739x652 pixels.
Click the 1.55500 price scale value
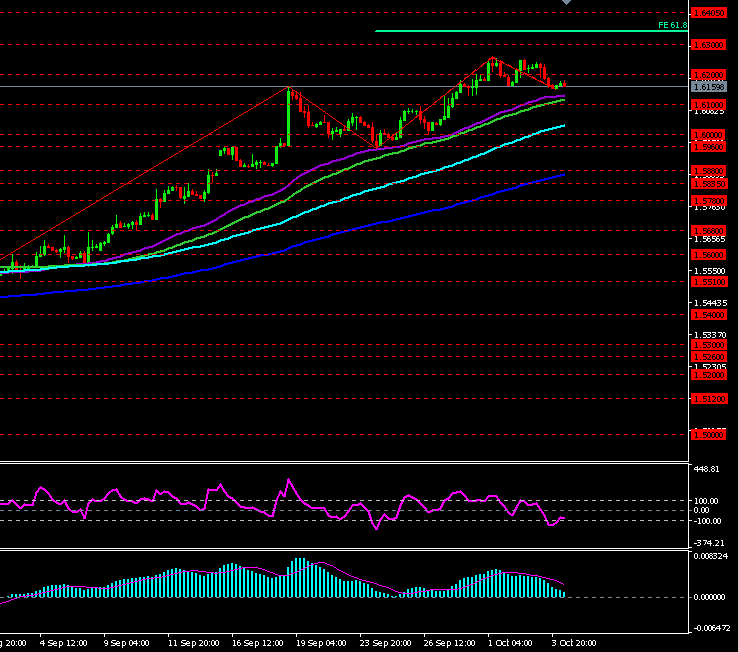[x=710, y=271]
